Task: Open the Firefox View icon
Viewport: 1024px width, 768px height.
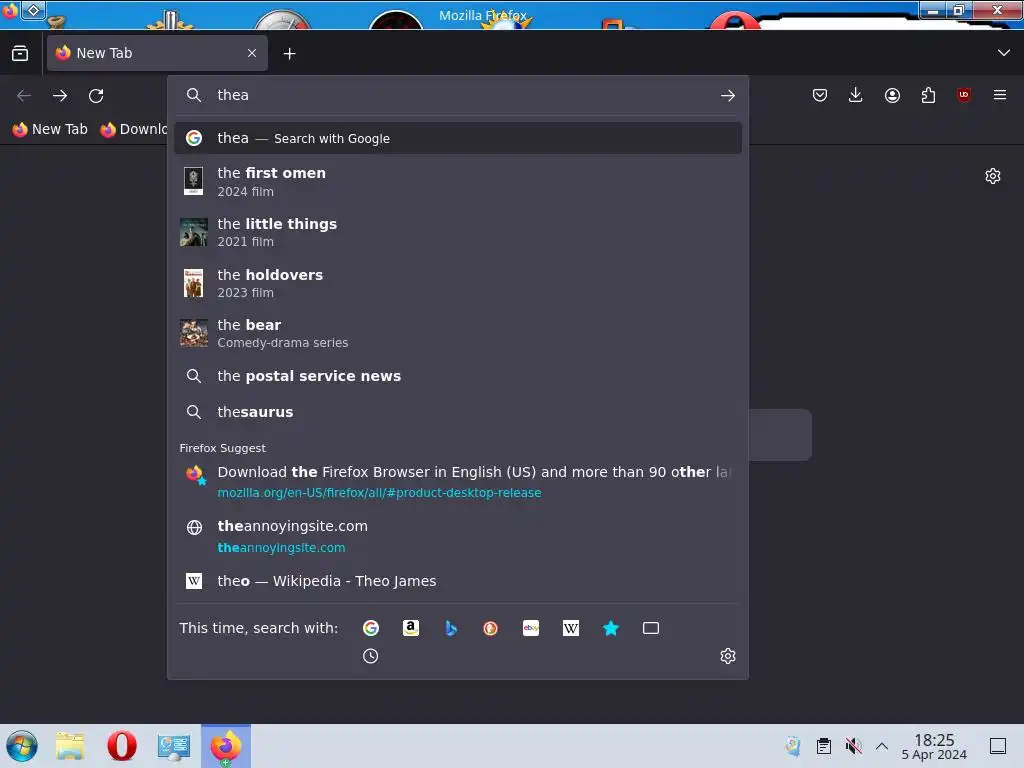Action: [x=20, y=53]
